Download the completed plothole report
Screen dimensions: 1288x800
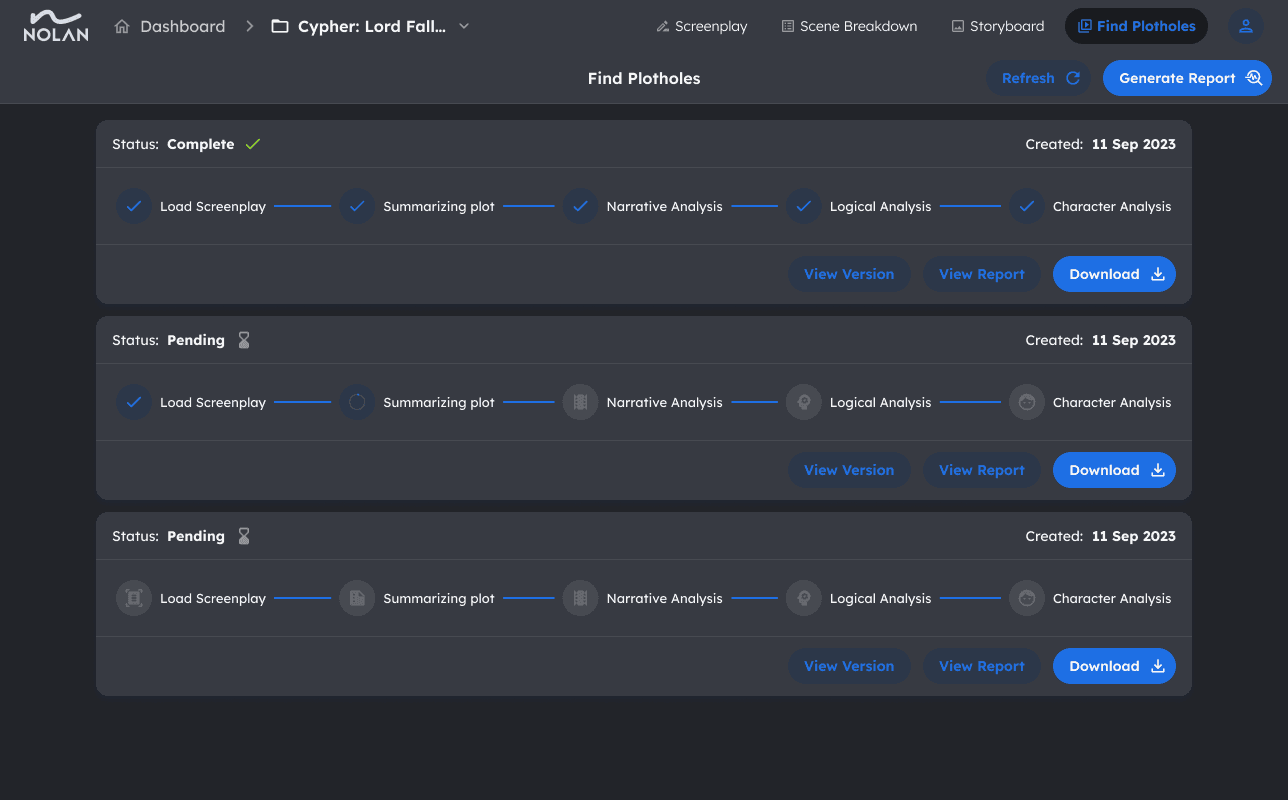click(1114, 274)
